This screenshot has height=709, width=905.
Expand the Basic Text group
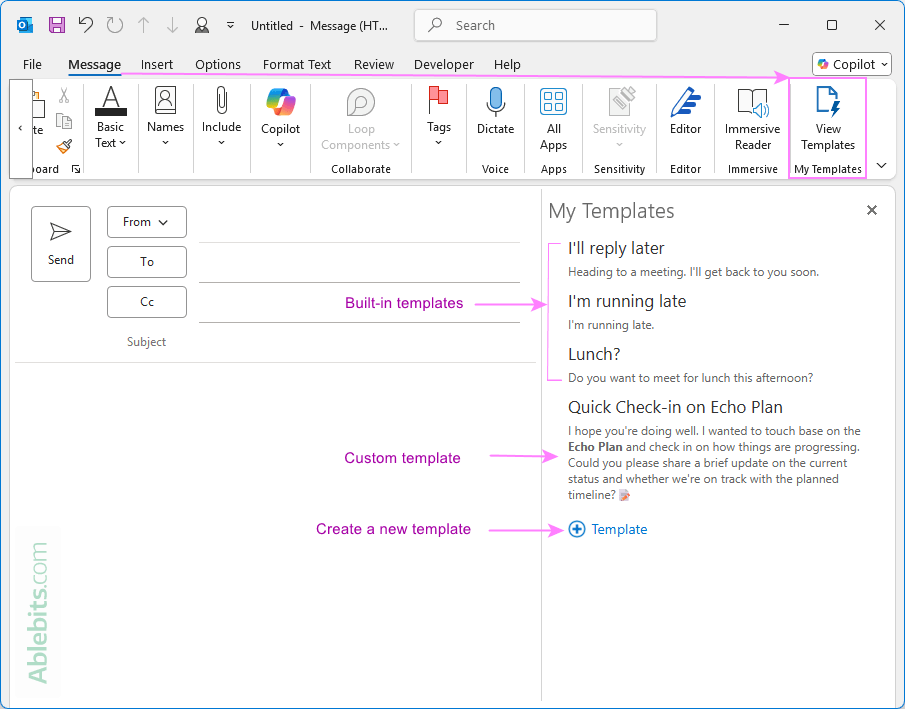coord(110,118)
